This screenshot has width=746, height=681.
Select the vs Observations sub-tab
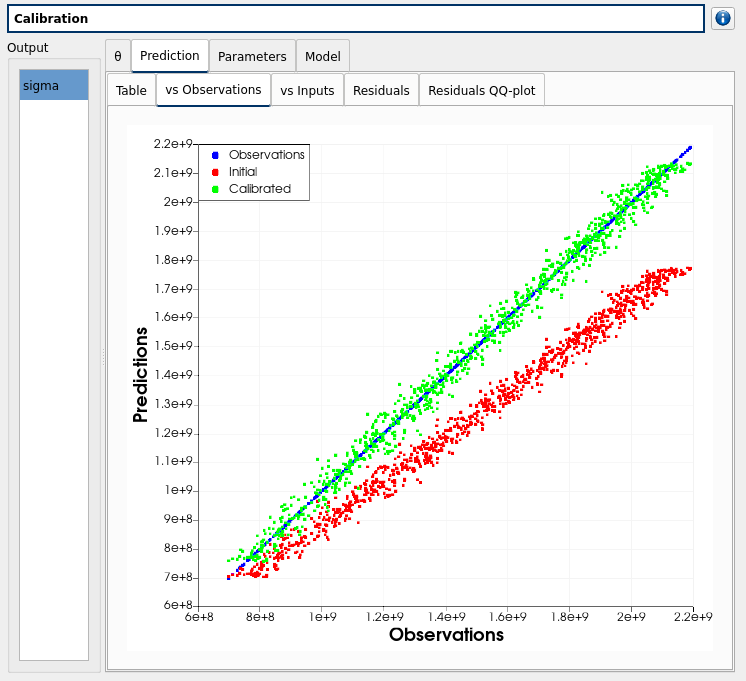click(213, 89)
